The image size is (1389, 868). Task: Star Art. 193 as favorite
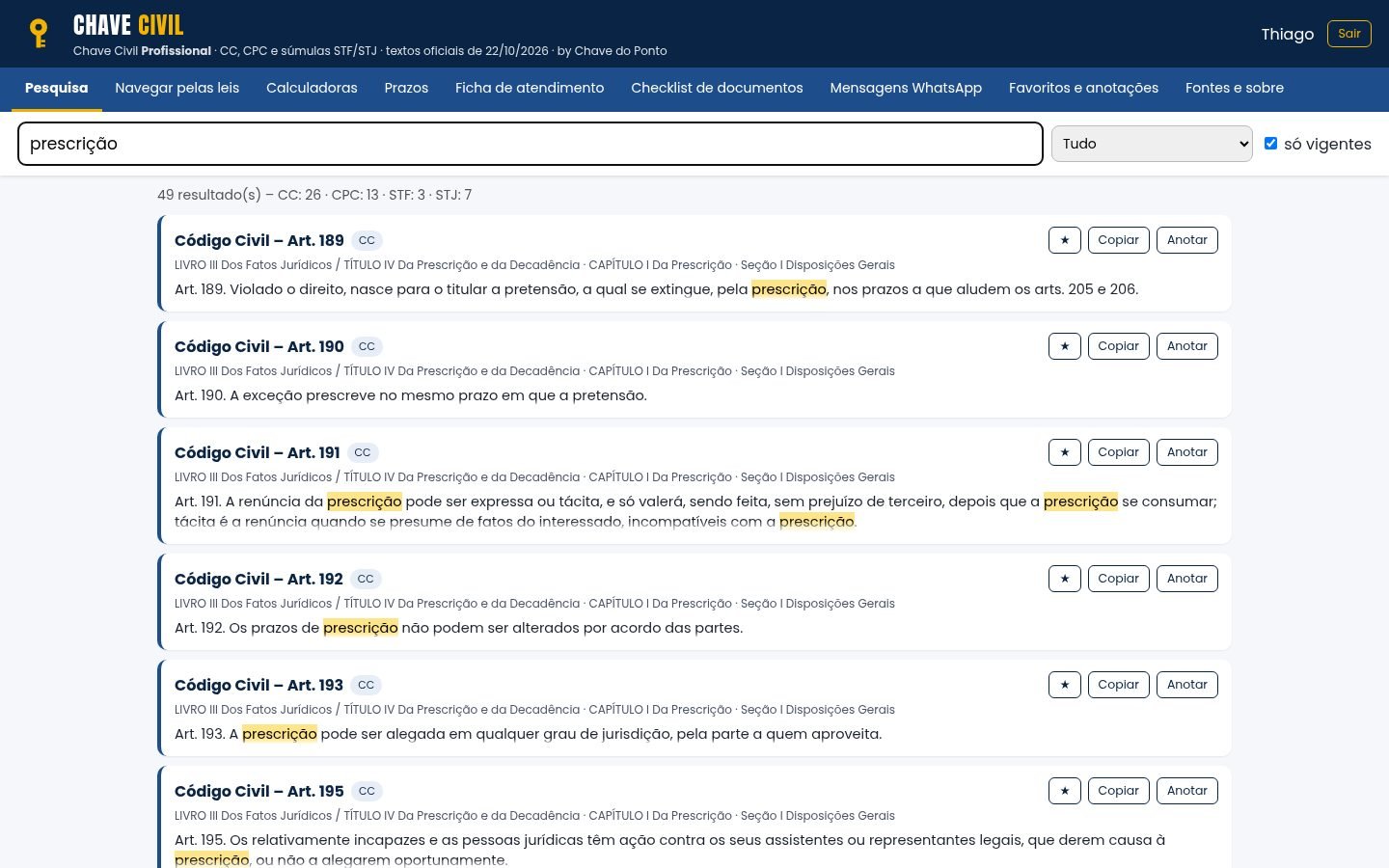click(x=1065, y=685)
